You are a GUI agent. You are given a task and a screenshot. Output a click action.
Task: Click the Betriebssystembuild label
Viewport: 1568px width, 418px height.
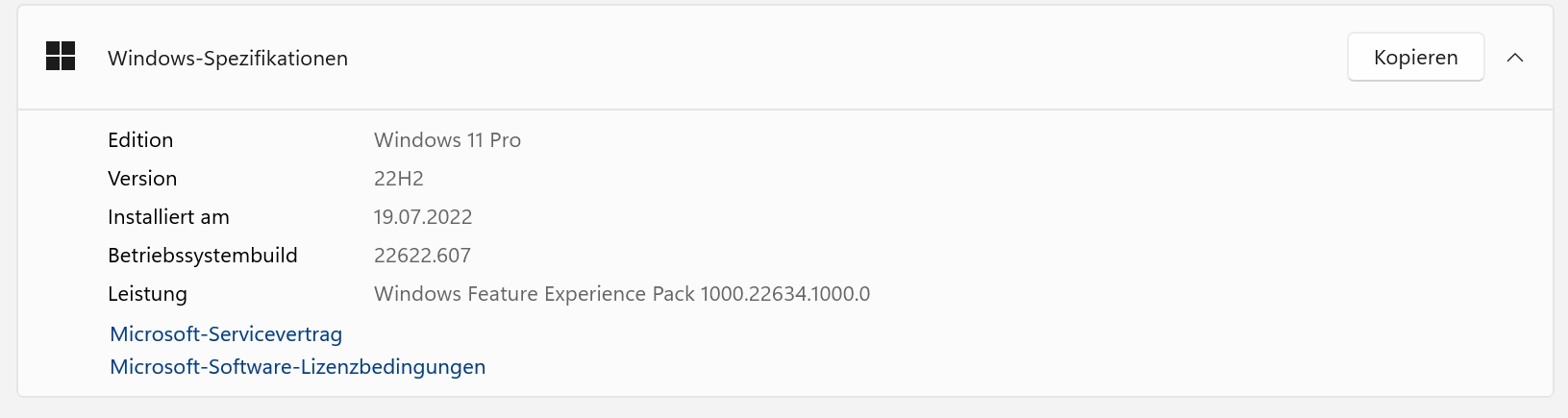pyautogui.click(x=202, y=256)
